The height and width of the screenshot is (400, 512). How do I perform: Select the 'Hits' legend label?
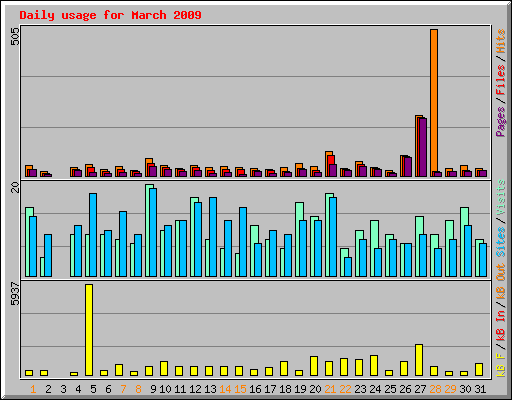point(501,41)
